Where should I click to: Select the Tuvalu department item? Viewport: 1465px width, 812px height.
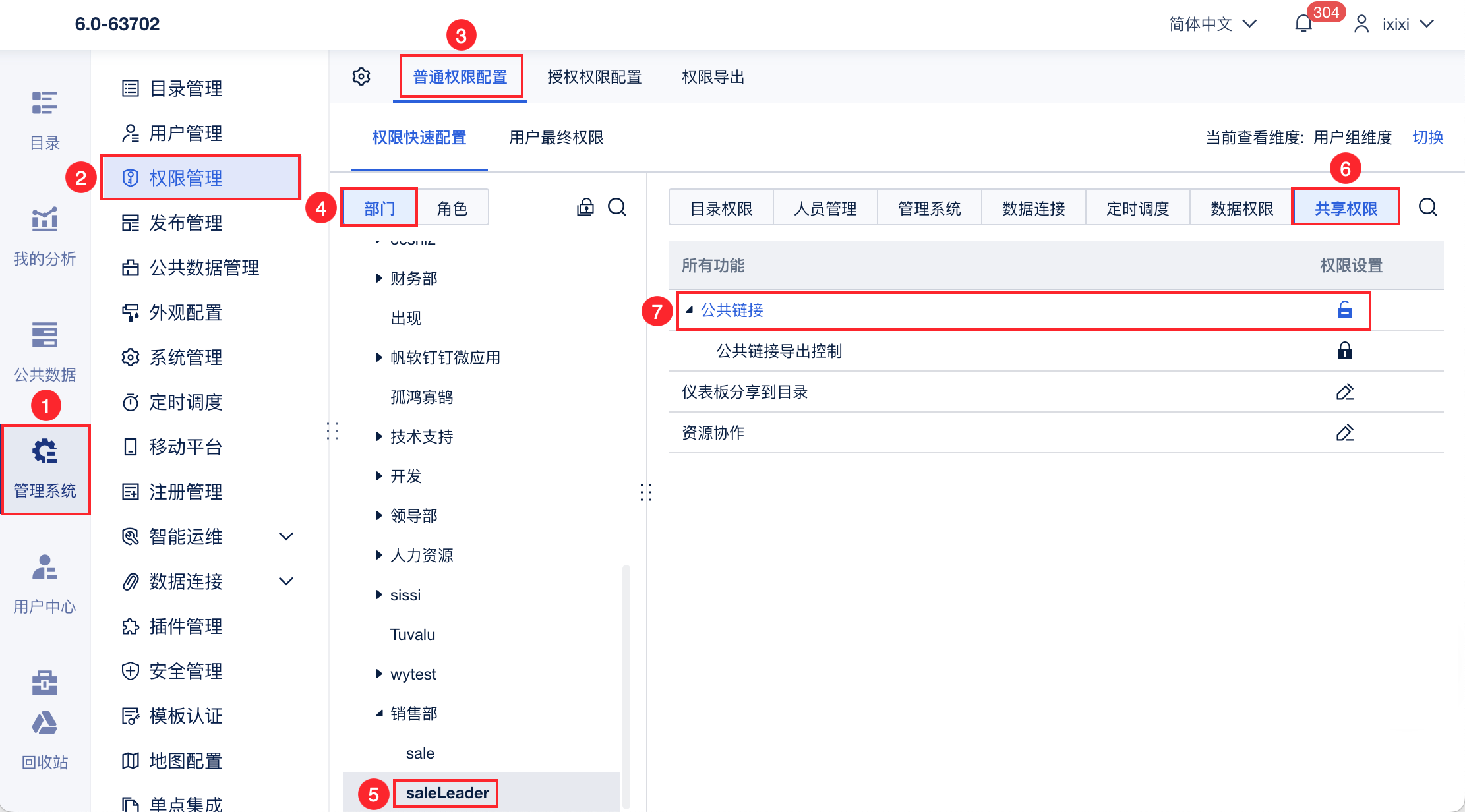tap(413, 635)
